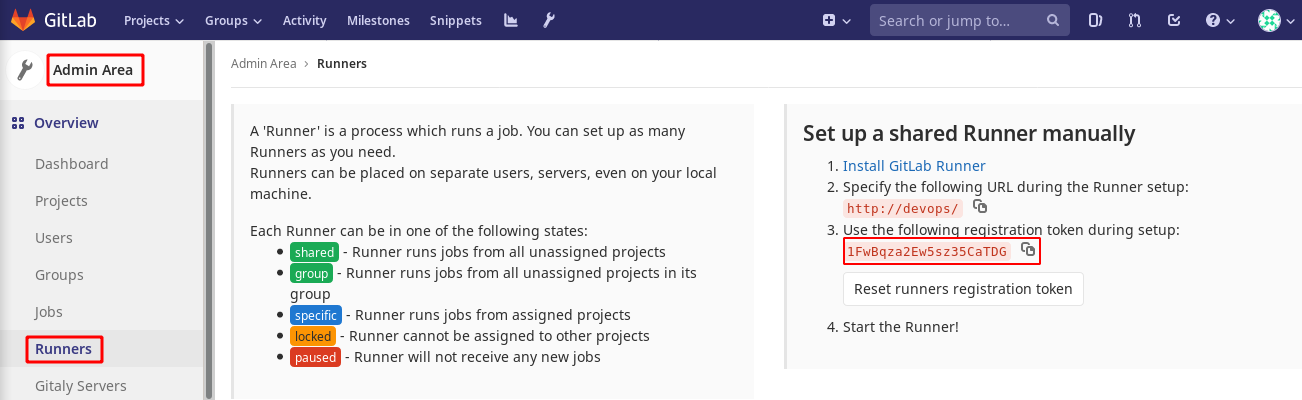Click the red paused badge
The width and height of the screenshot is (1302, 400).
coord(315,357)
